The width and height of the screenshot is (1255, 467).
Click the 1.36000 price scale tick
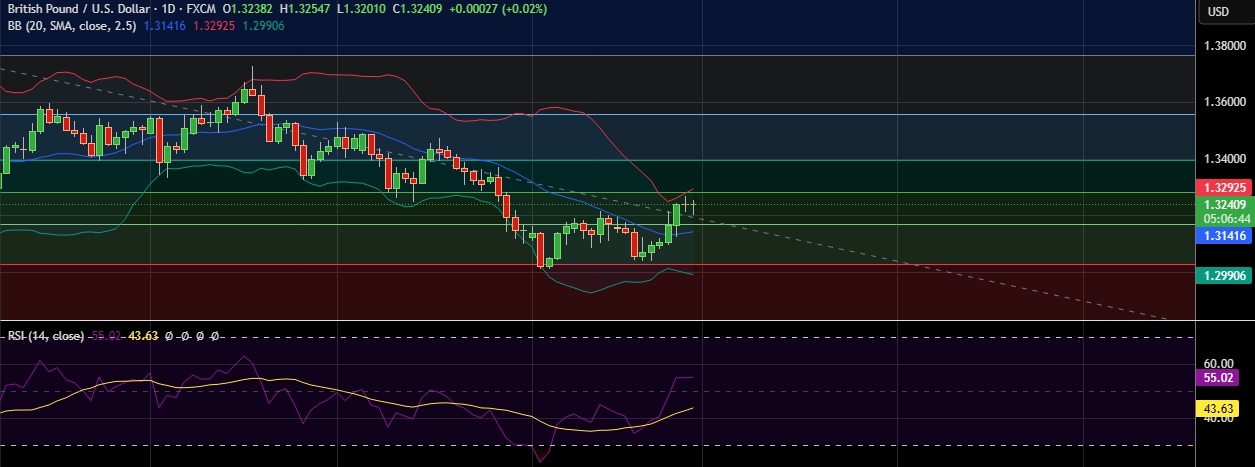[1224, 102]
